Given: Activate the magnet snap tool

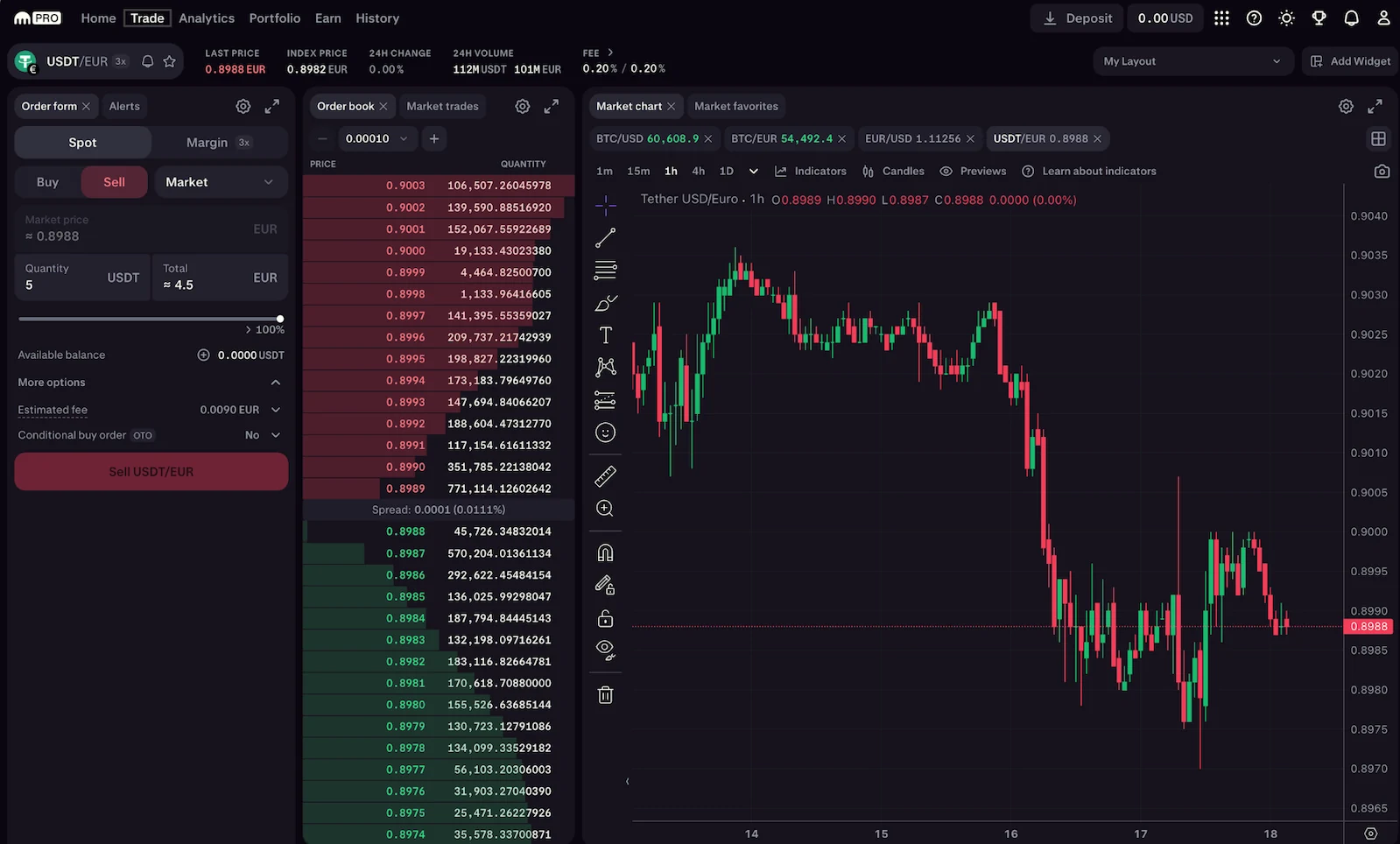Looking at the screenshot, I should point(605,552).
